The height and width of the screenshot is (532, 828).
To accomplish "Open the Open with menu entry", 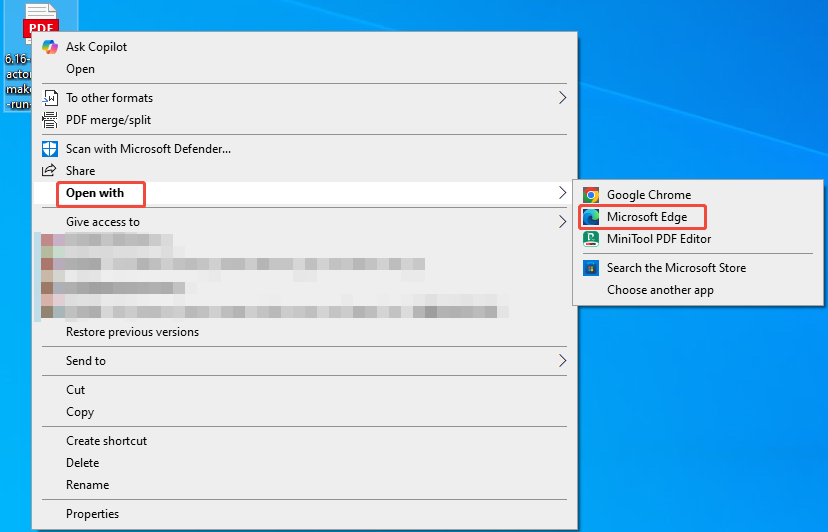I will pyautogui.click(x=304, y=193).
